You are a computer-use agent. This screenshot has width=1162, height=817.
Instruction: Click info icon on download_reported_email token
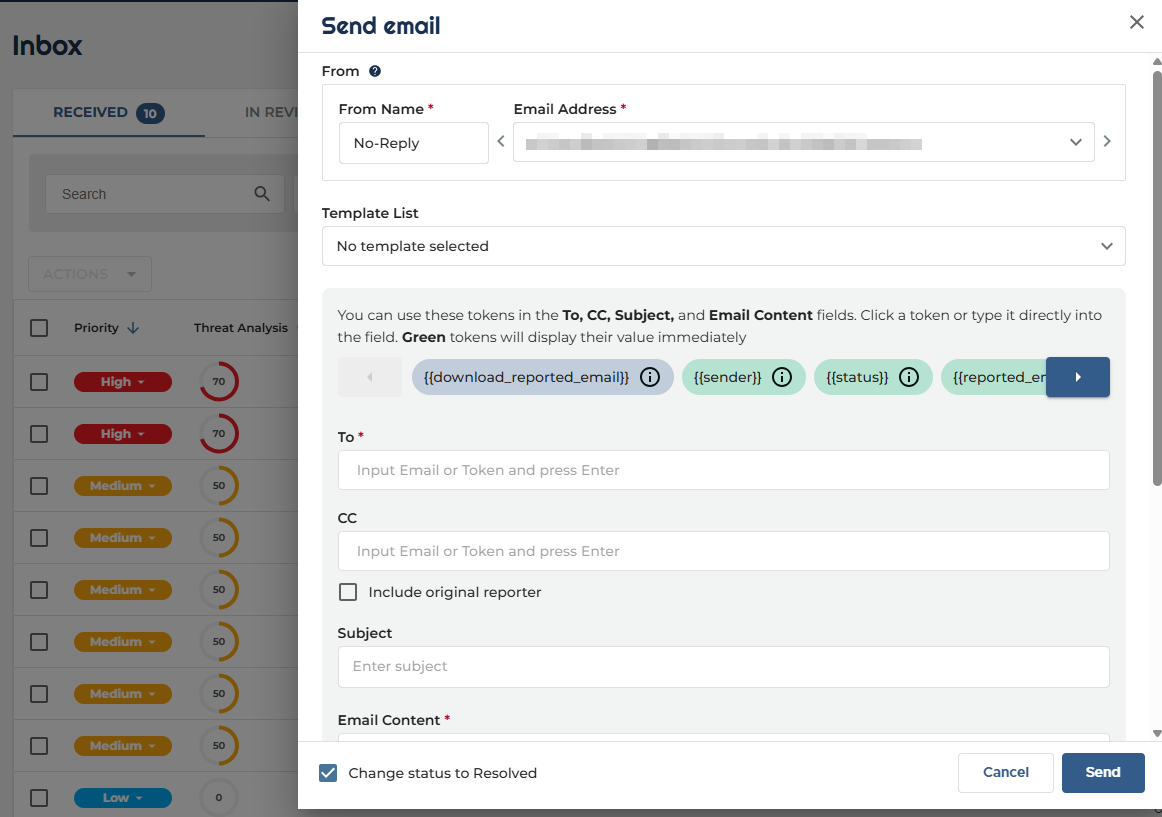(x=650, y=377)
